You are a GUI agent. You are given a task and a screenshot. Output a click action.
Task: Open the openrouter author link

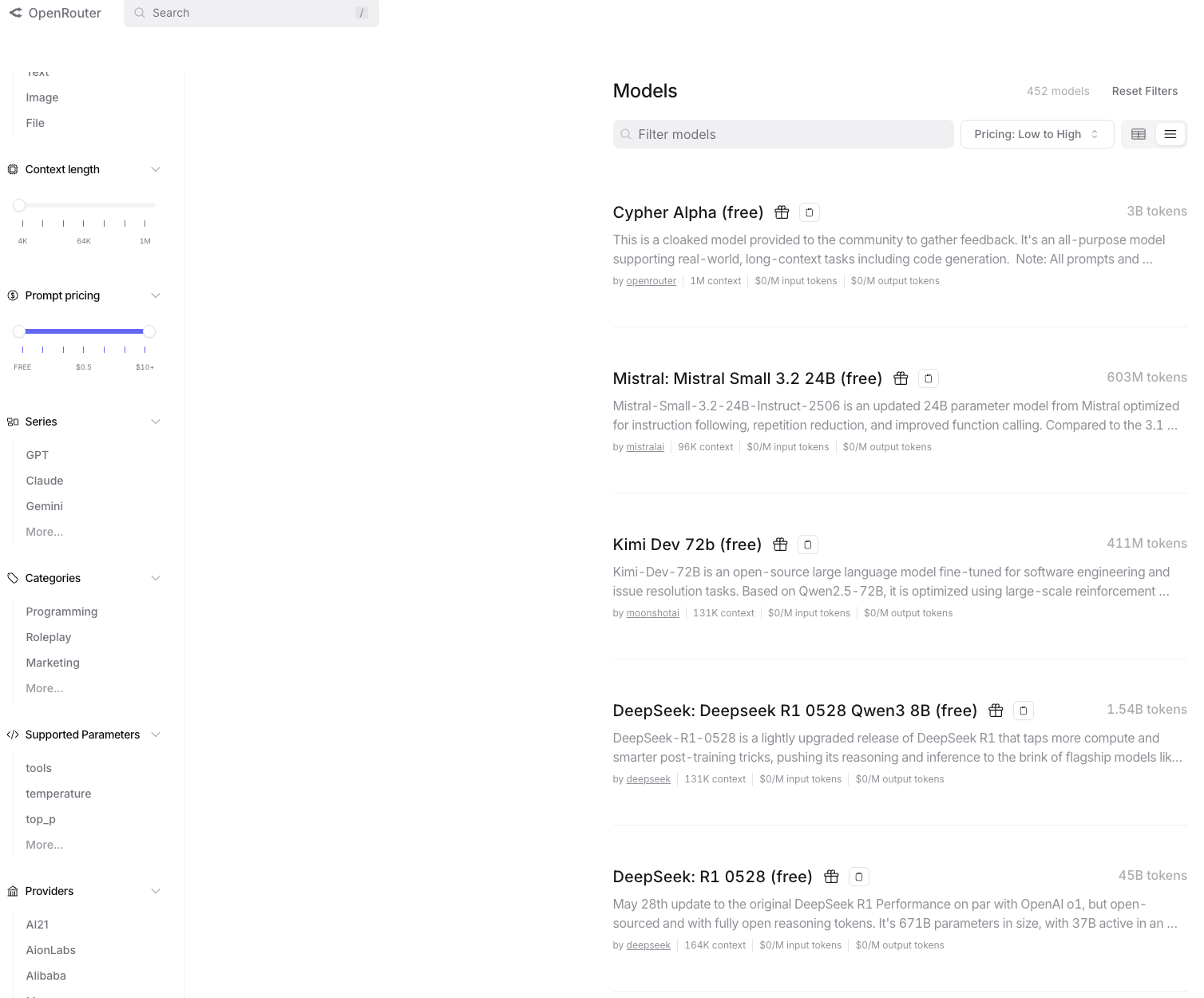coord(652,281)
